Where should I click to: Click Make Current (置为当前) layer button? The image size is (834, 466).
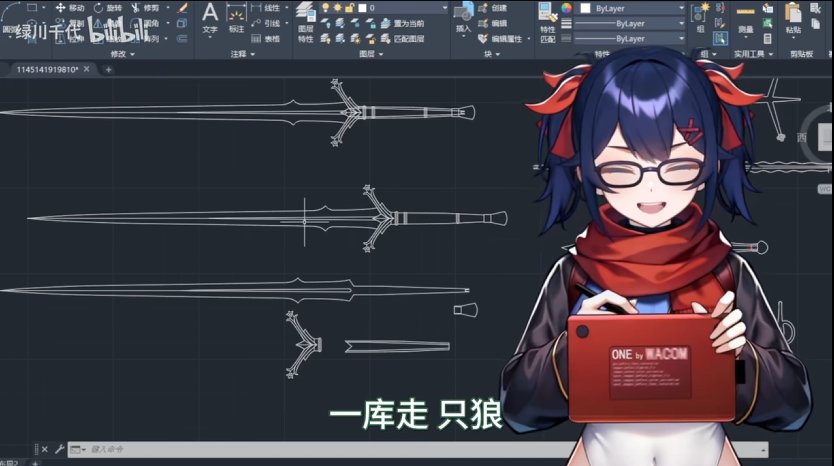pyautogui.click(x=402, y=23)
